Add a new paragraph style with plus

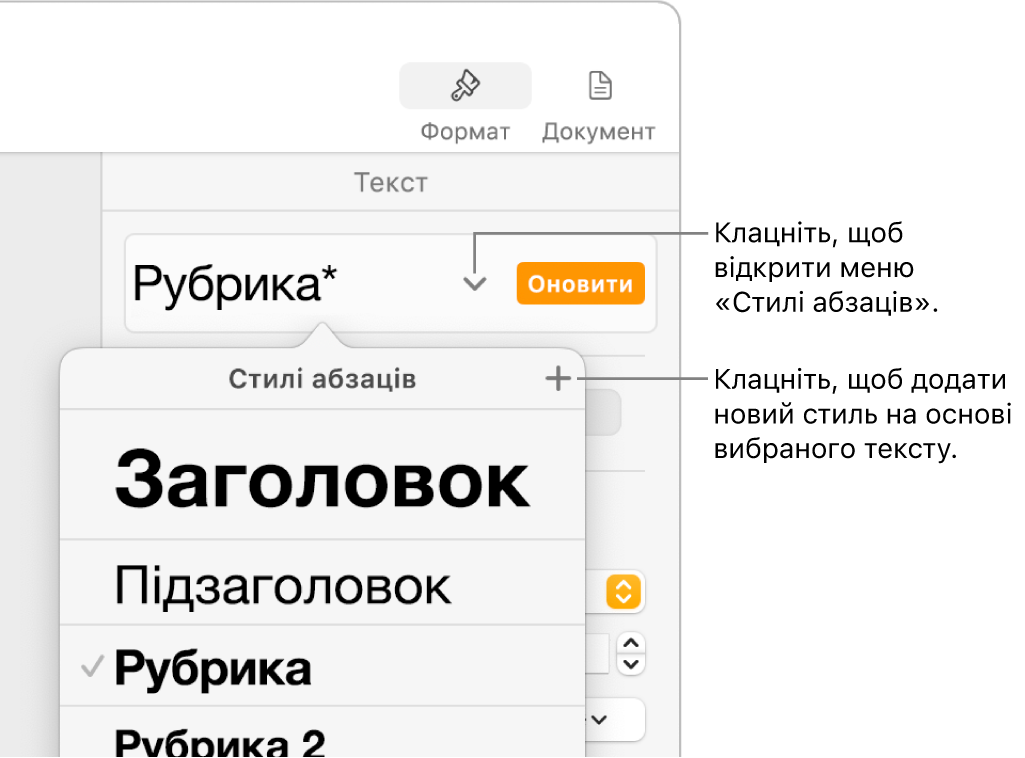pyautogui.click(x=558, y=378)
